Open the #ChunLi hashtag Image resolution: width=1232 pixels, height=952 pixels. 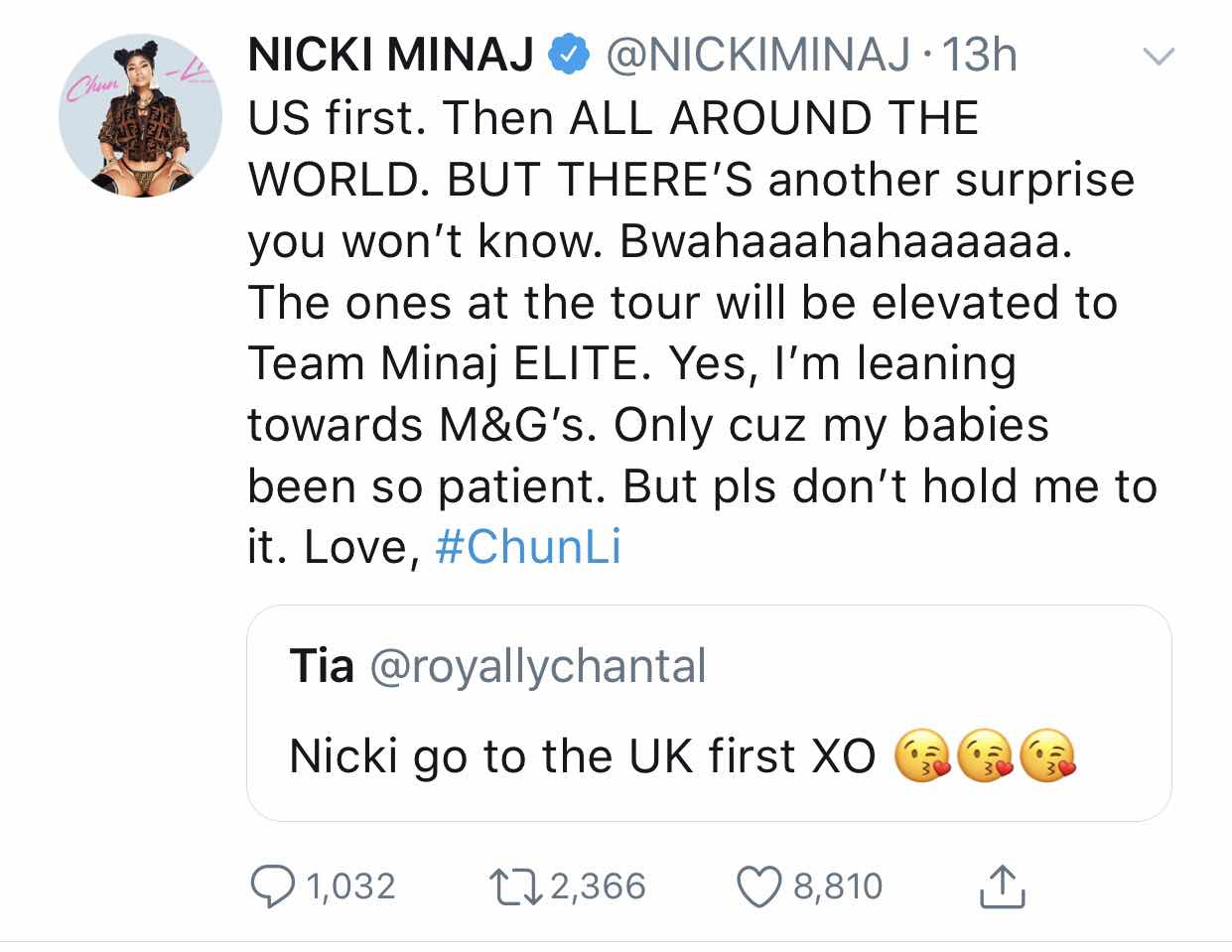[528, 547]
